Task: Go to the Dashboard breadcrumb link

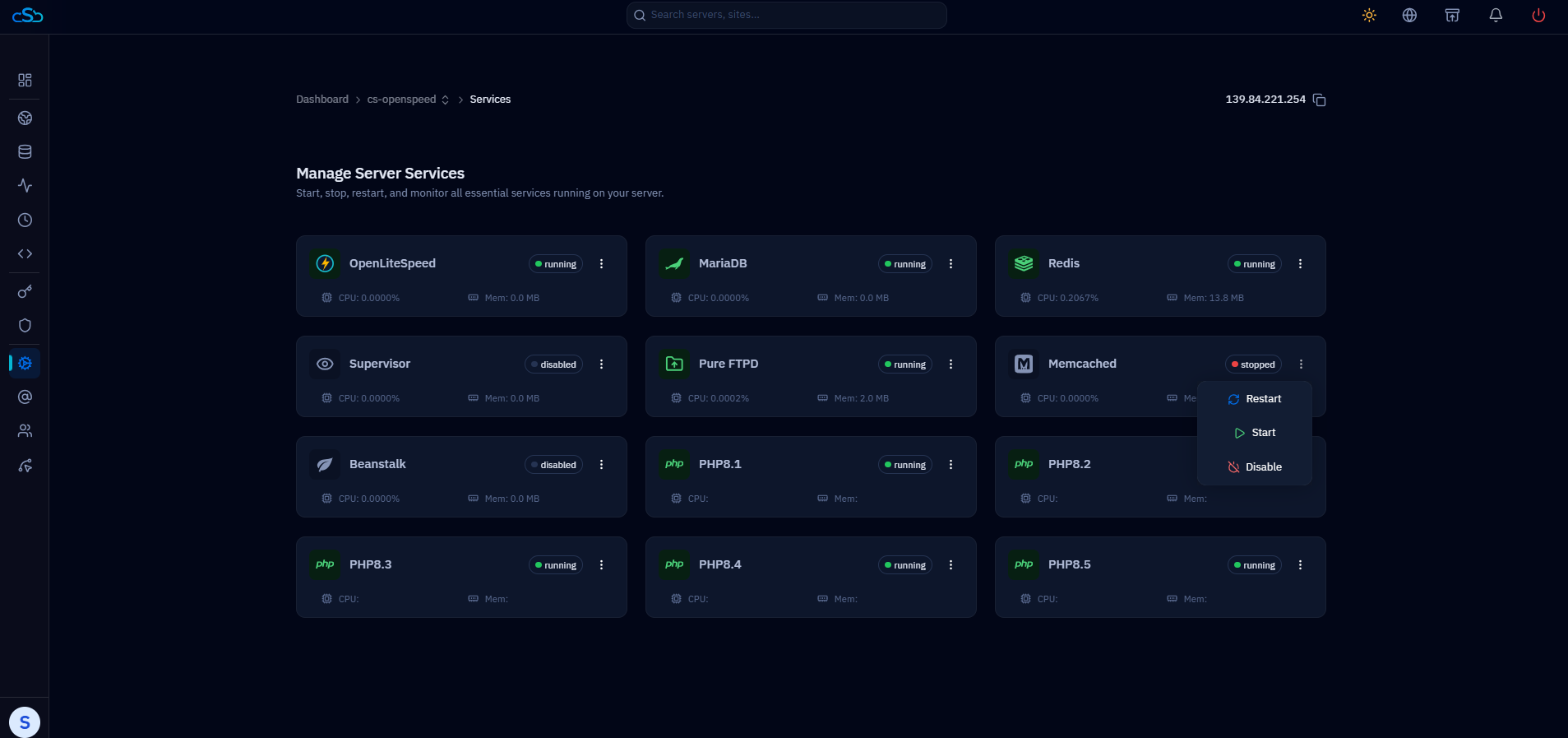Action: click(322, 100)
